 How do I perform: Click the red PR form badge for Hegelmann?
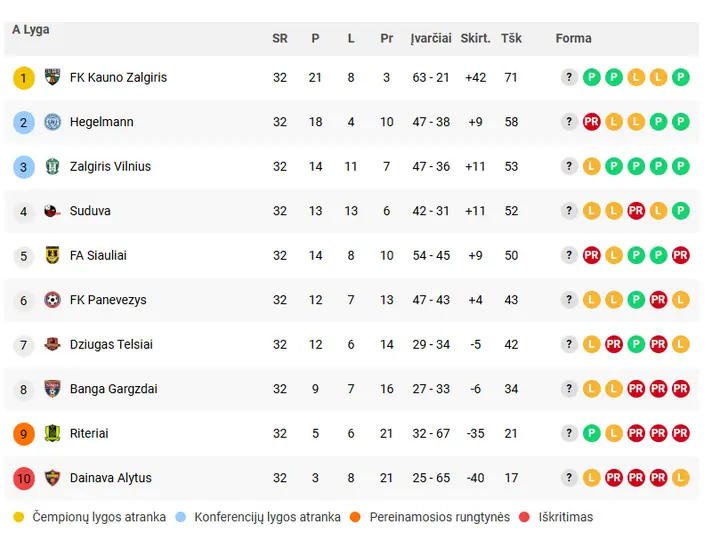(591, 122)
